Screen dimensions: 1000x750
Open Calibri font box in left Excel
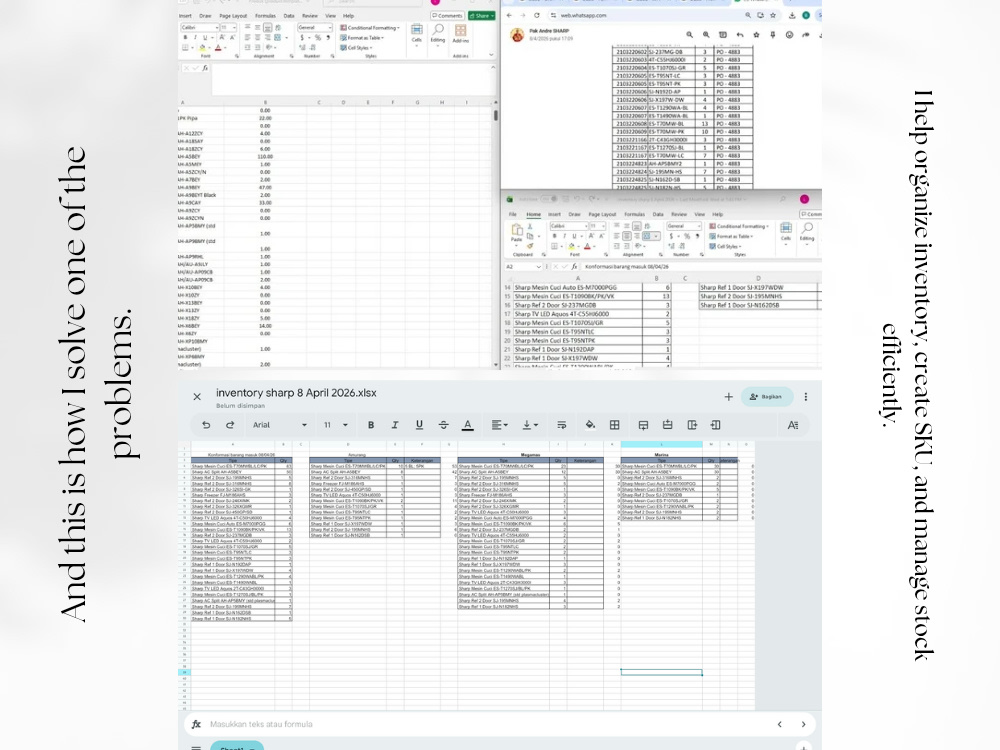[x=199, y=28]
